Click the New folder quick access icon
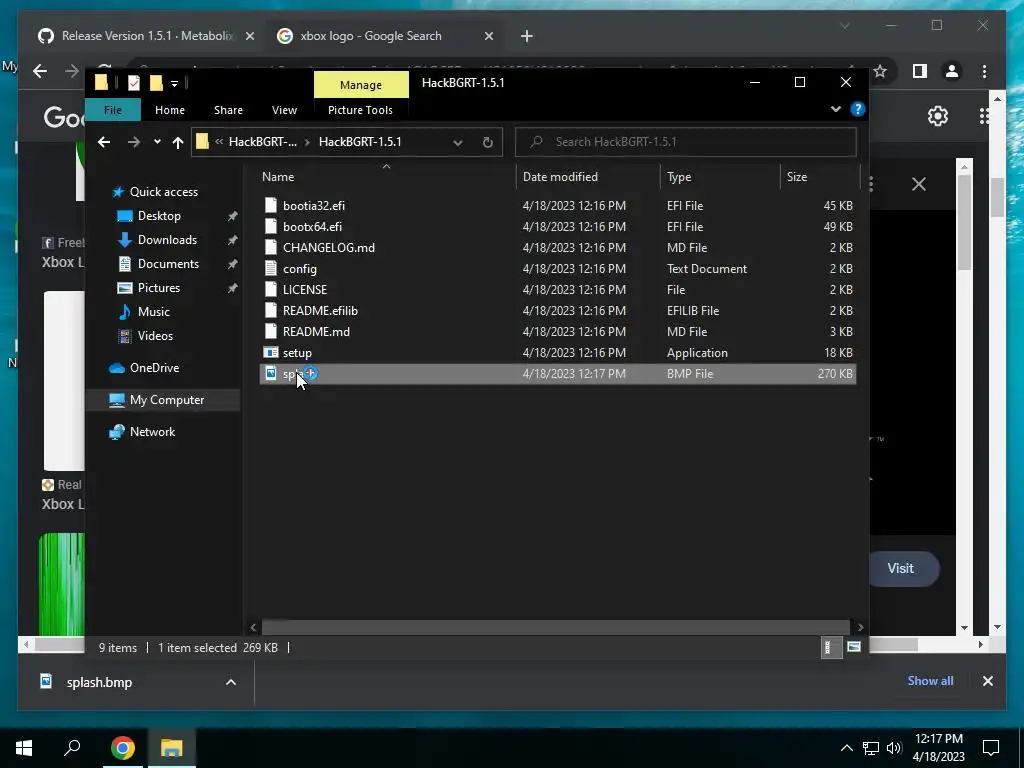Image resolution: width=1024 pixels, height=768 pixels. click(x=156, y=83)
